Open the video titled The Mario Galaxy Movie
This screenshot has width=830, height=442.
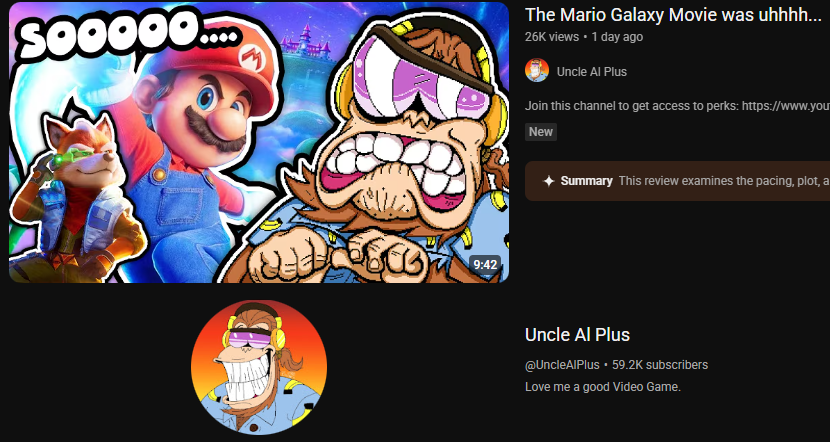(x=673, y=15)
